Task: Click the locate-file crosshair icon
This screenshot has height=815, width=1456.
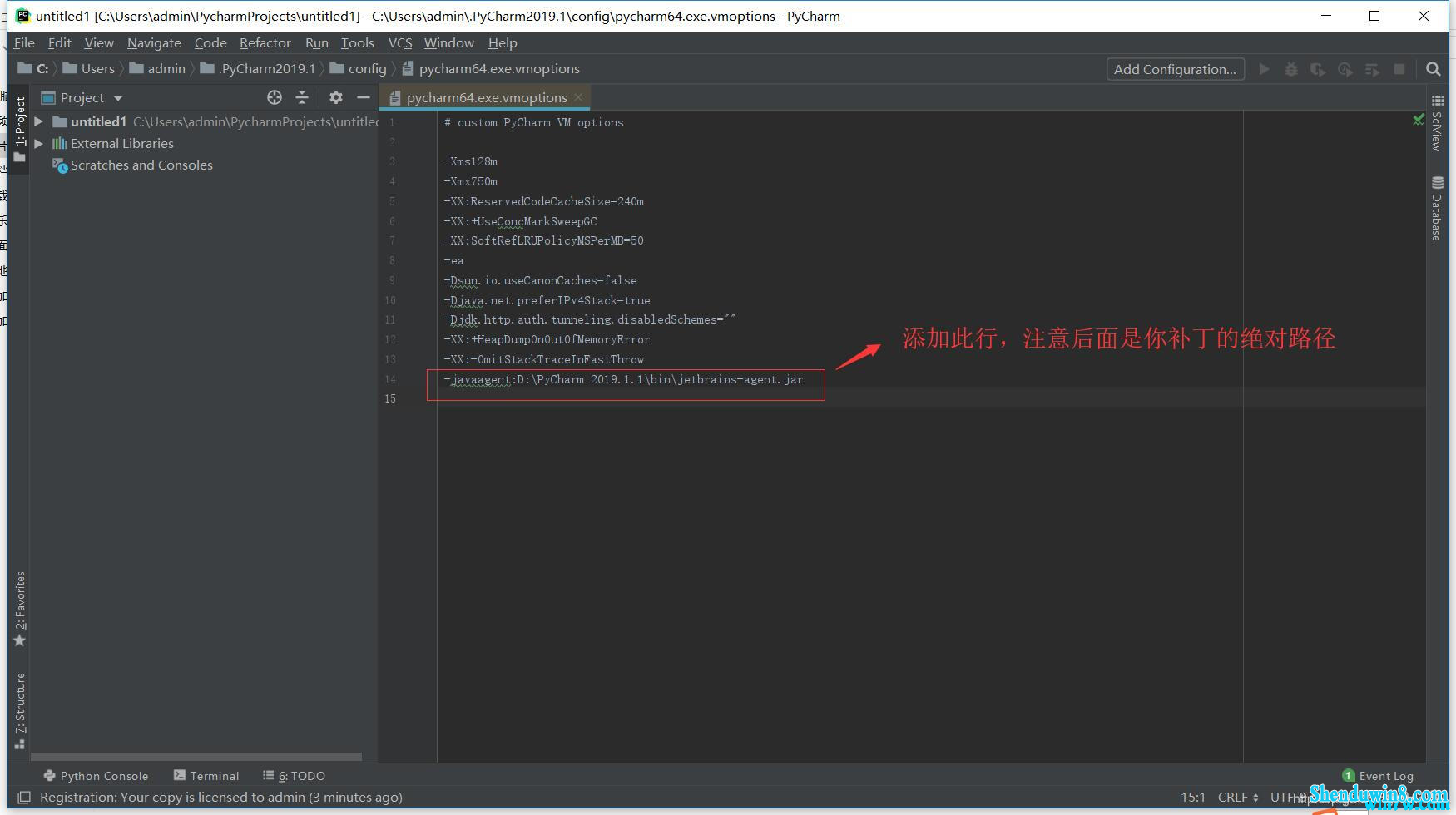Action: point(275,97)
